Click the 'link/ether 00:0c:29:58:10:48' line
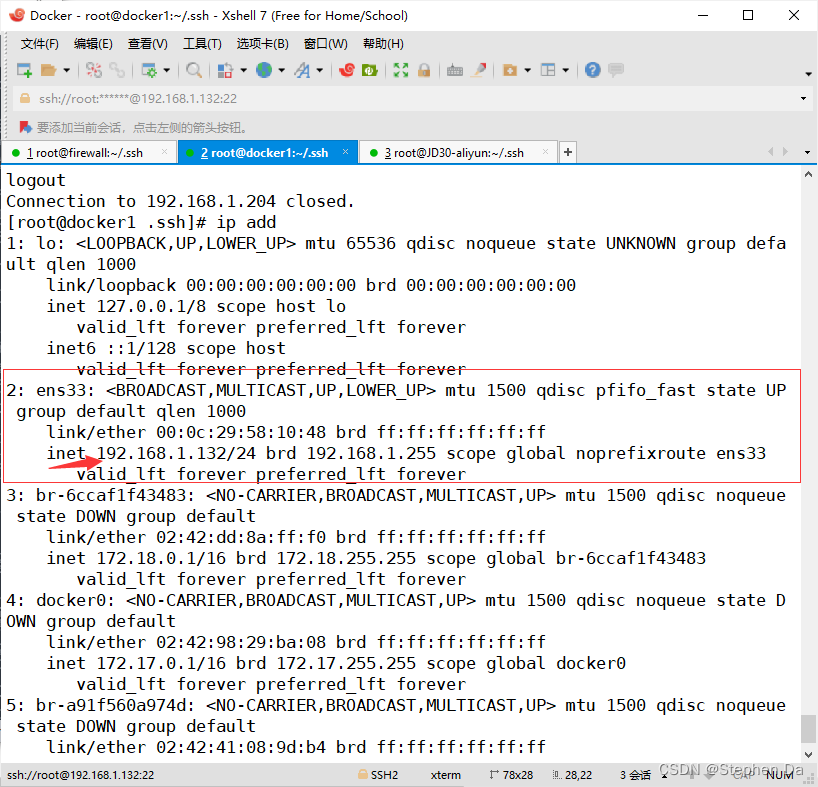This screenshot has height=787, width=818. [296, 432]
